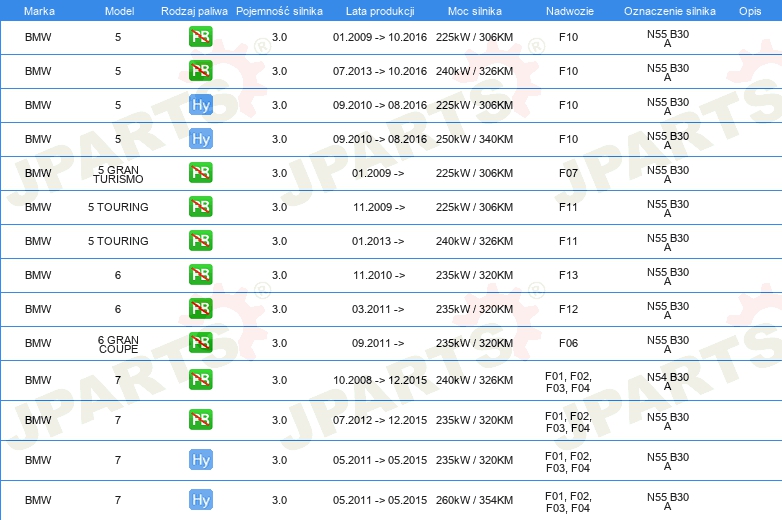Click the date range 07.2012 -> 12.2015
The image size is (782, 520).
click(x=380, y=420)
